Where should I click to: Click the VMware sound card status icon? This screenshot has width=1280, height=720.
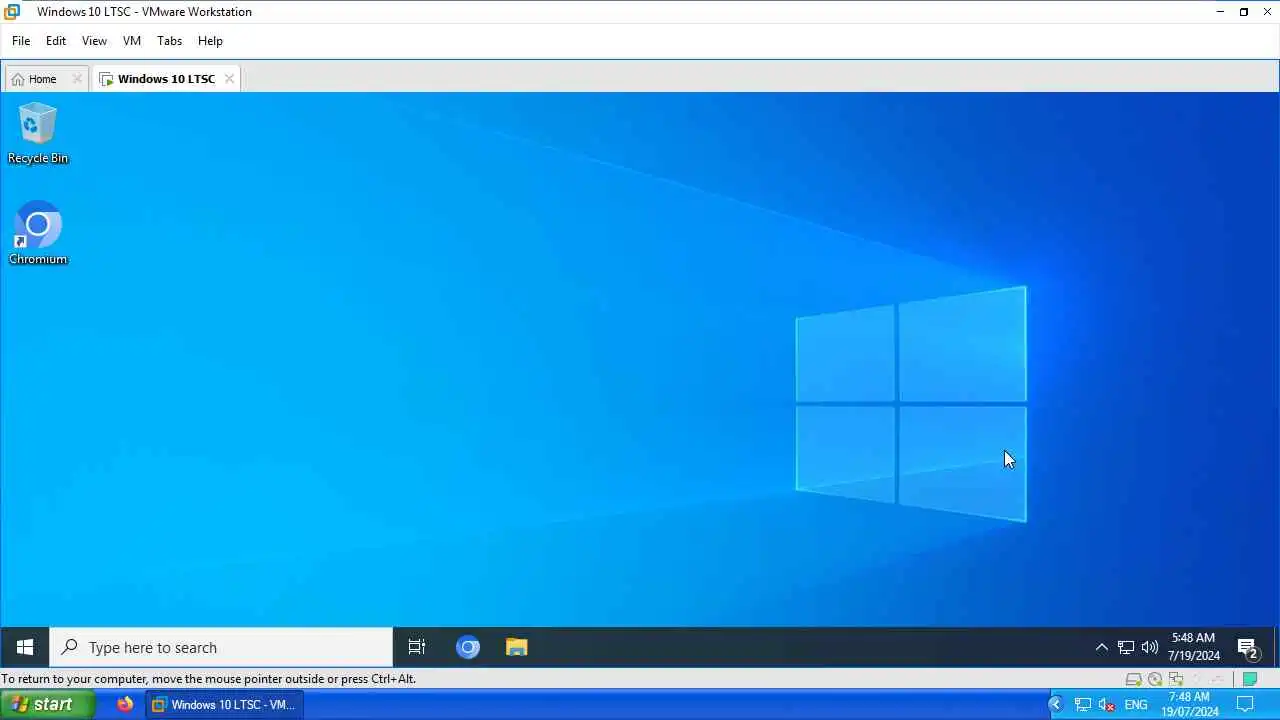click(1197, 679)
